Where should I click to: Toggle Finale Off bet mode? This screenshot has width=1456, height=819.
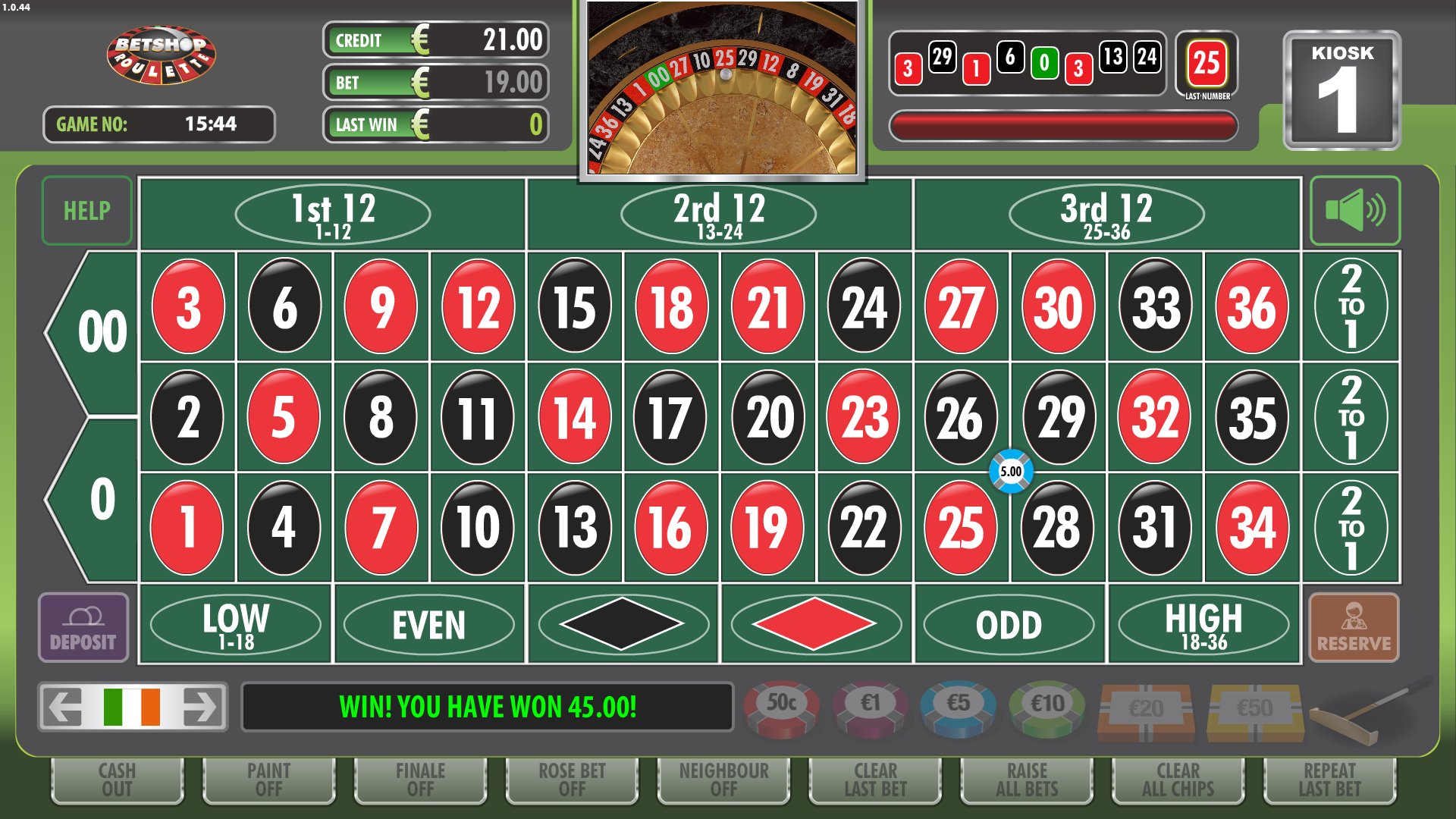tap(420, 780)
